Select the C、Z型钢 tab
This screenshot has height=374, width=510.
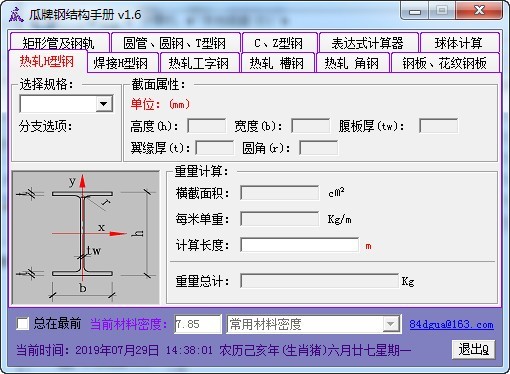[x=279, y=42]
